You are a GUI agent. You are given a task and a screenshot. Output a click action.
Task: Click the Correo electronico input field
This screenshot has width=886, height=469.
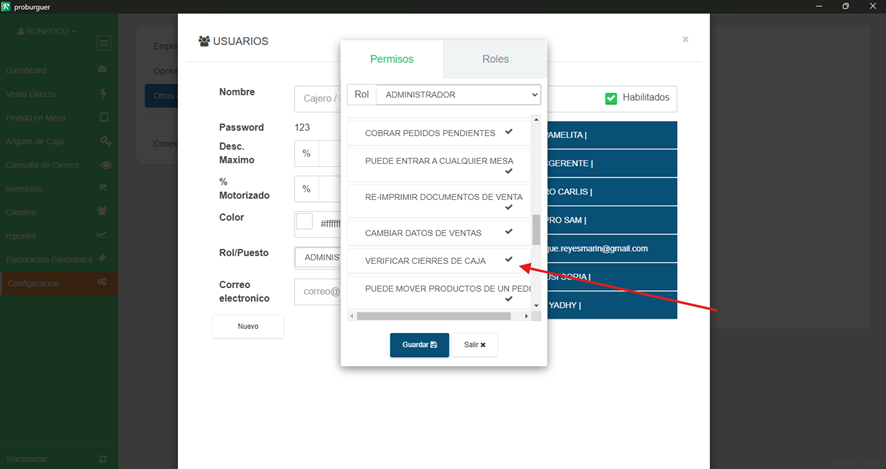318,292
